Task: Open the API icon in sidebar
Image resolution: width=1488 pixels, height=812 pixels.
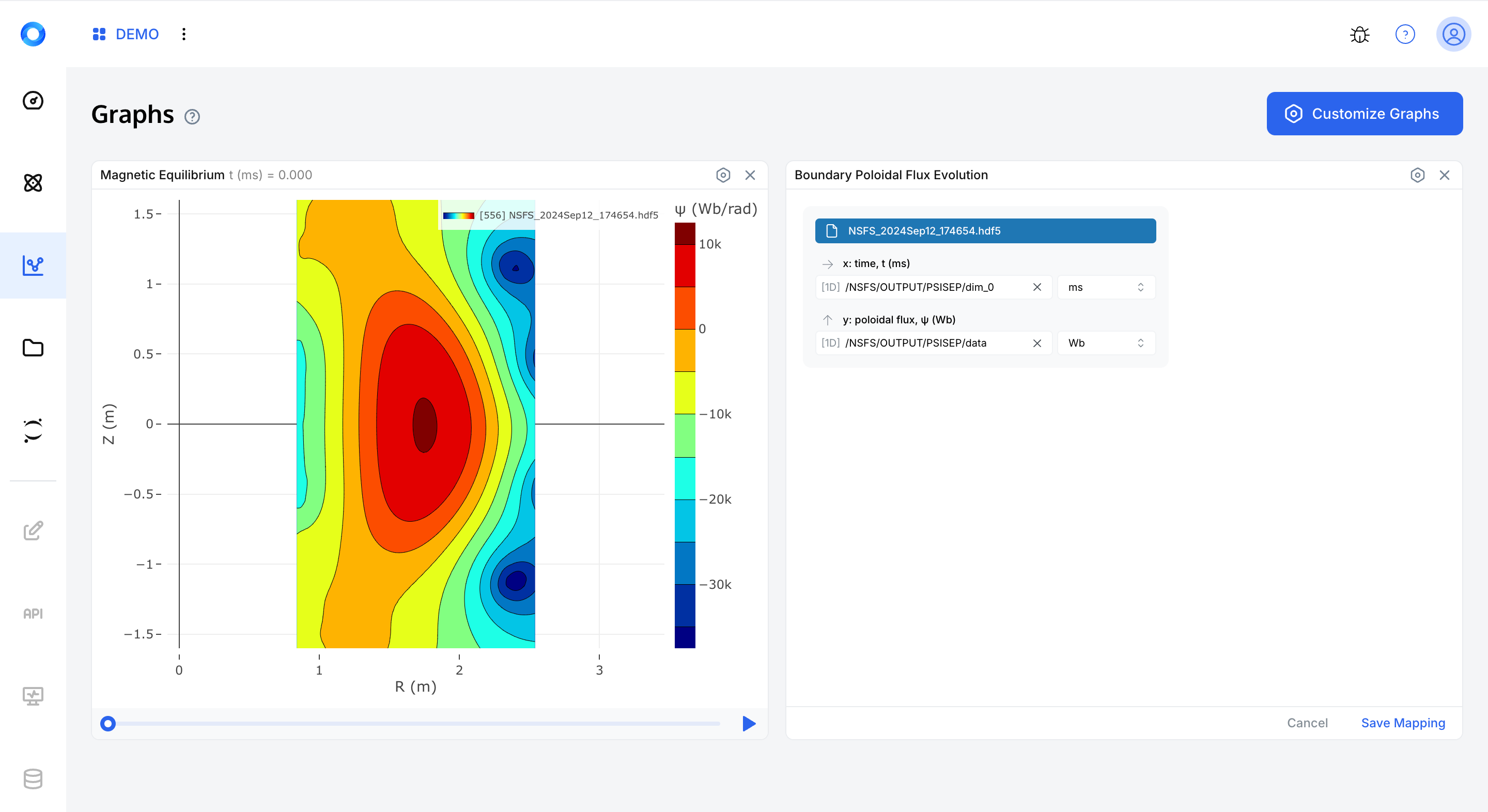Action: pyautogui.click(x=33, y=613)
